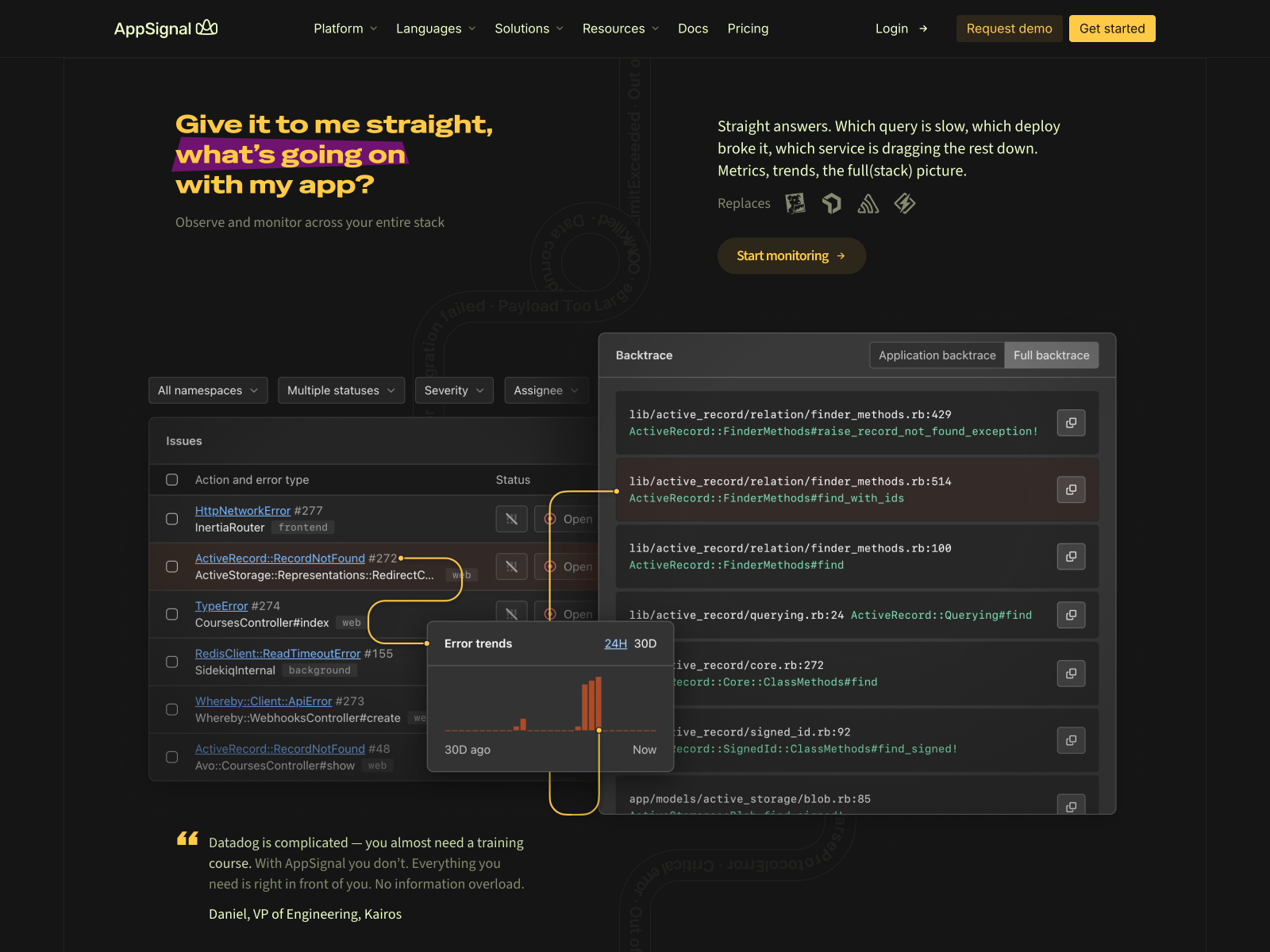Click the Status column header
This screenshot has height=952, width=1270.
coord(513,480)
